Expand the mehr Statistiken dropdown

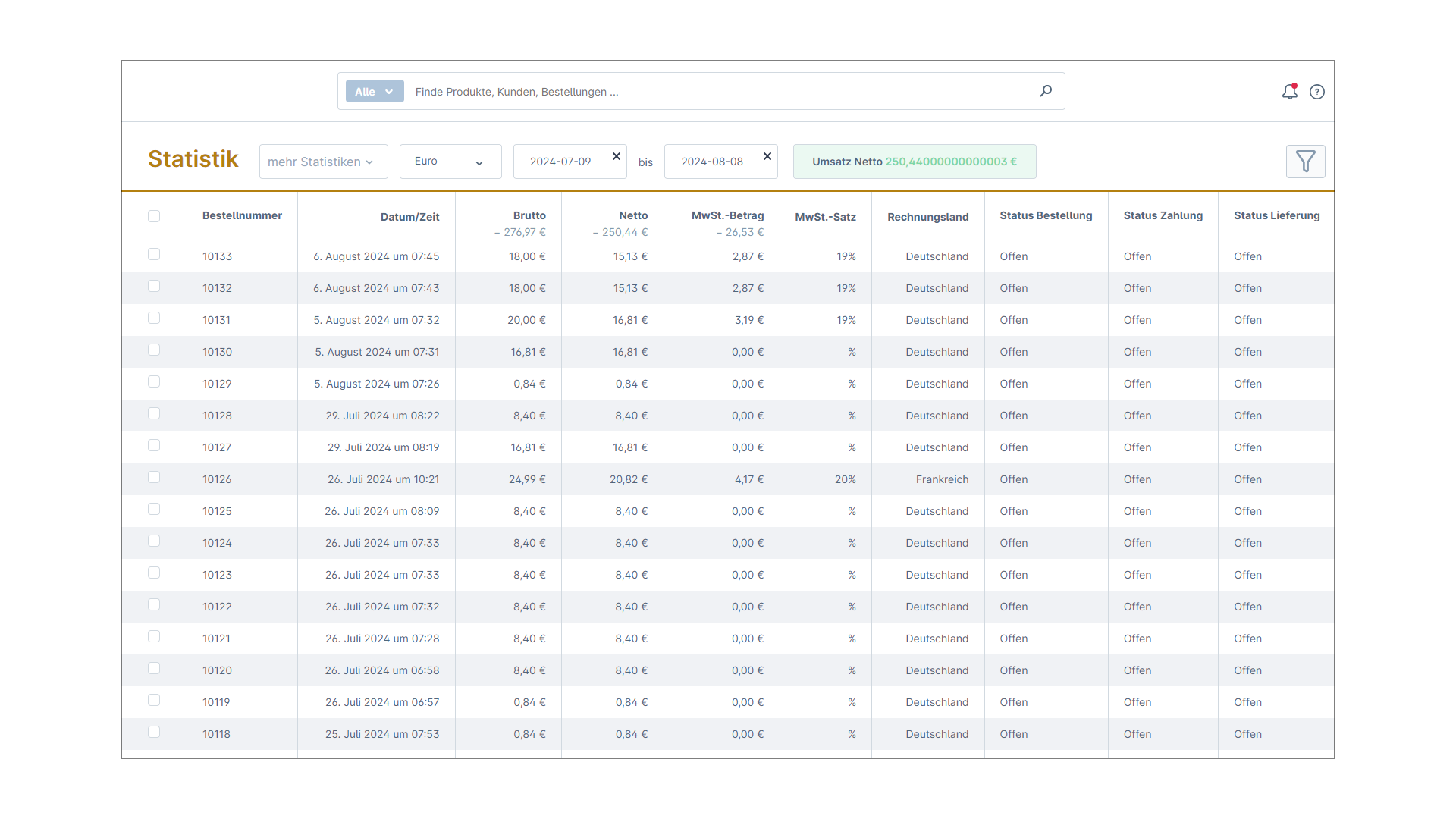point(324,162)
